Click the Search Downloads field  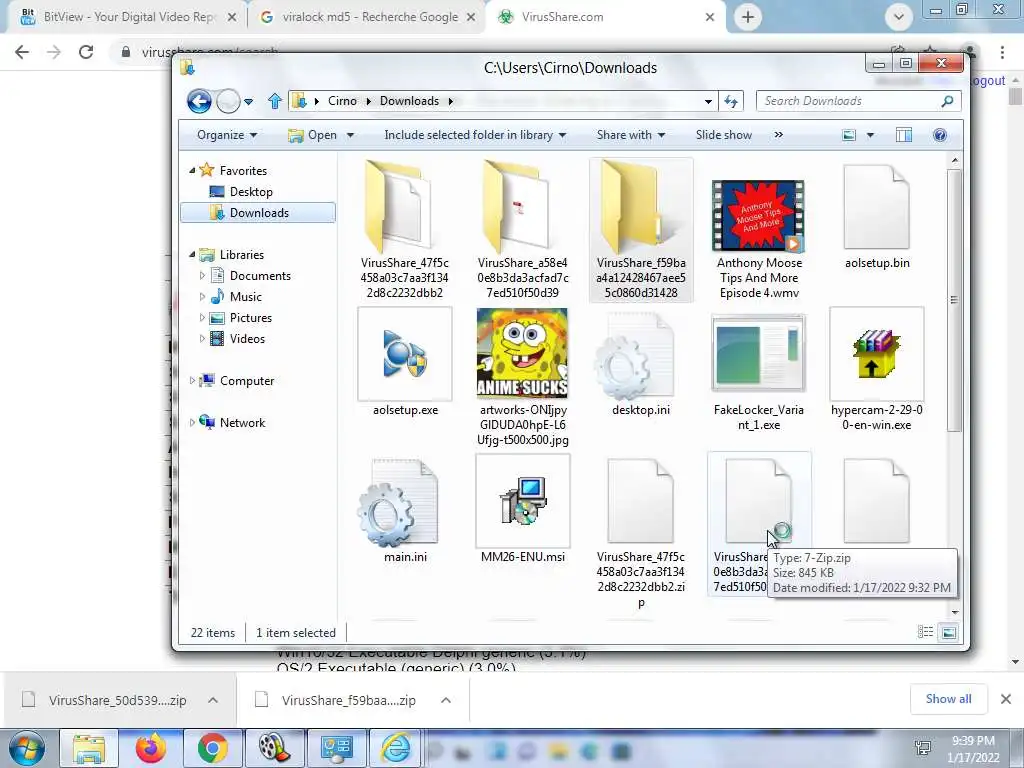(858, 101)
